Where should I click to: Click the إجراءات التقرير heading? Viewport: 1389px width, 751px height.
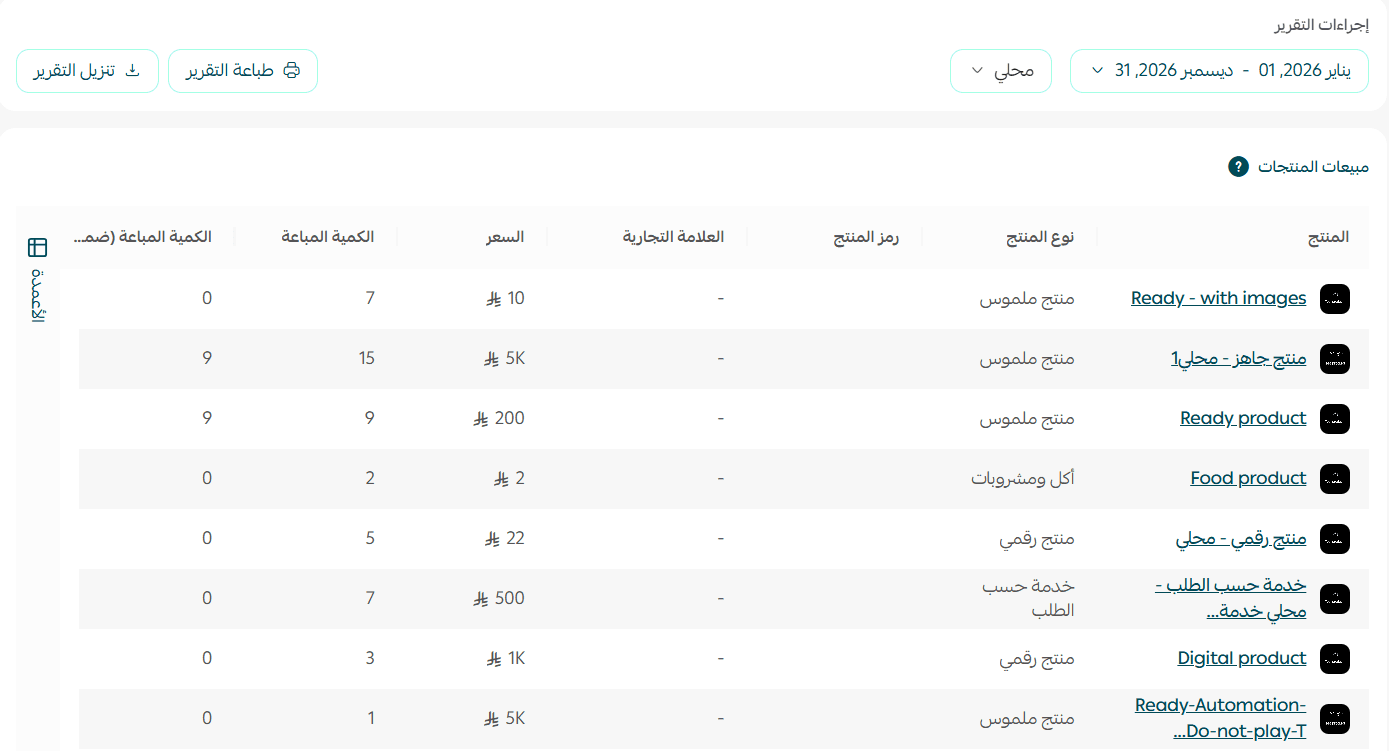1321,25
